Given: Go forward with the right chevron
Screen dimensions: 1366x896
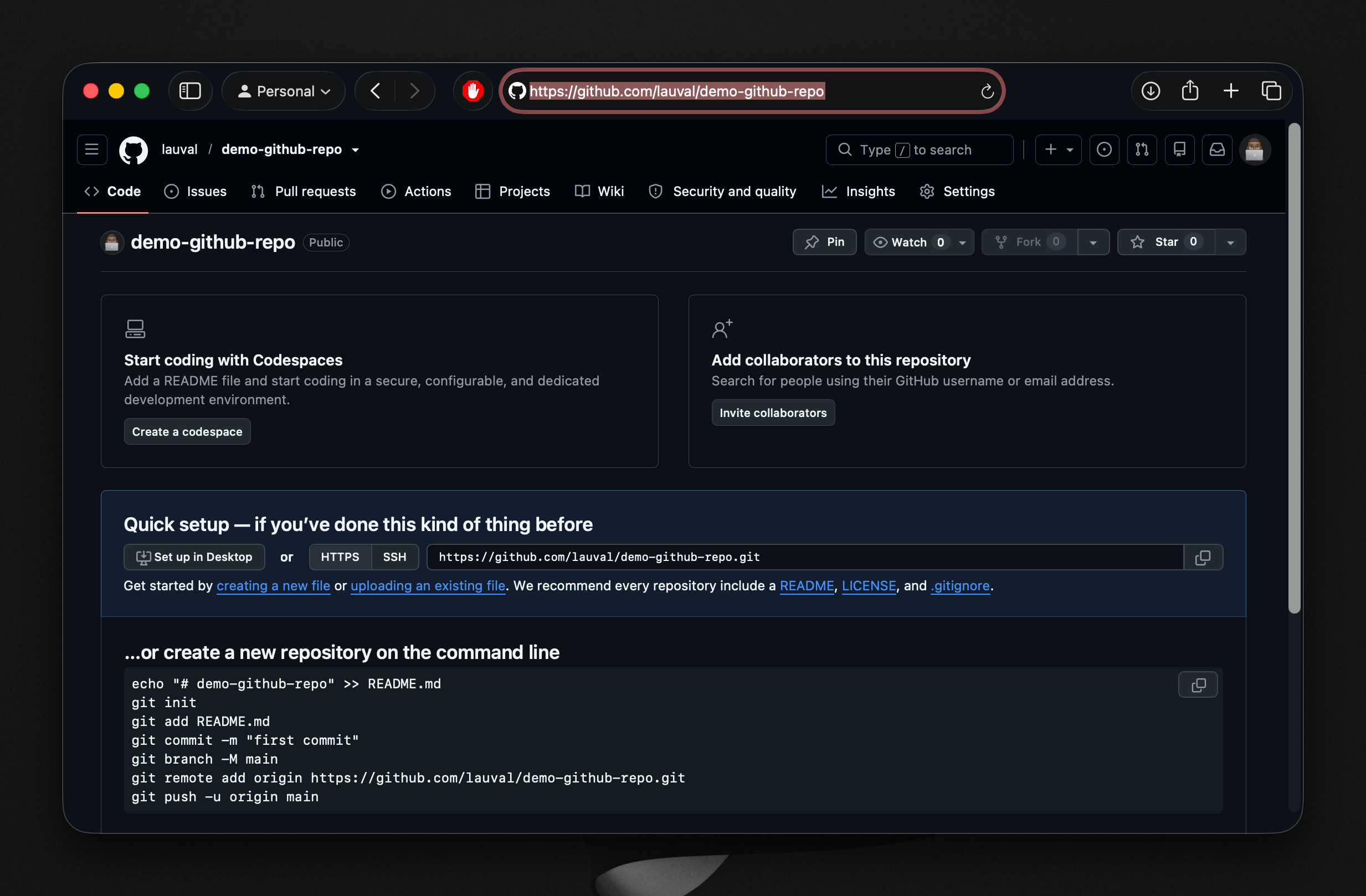Looking at the screenshot, I should pos(414,91).
